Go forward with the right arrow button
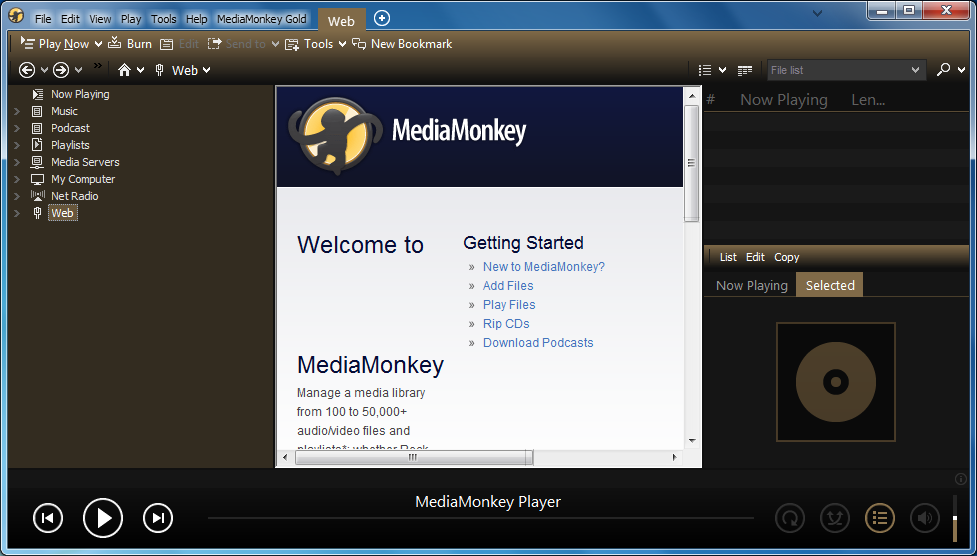This screenshot has height=556, width=977. (x=60, y=70)
